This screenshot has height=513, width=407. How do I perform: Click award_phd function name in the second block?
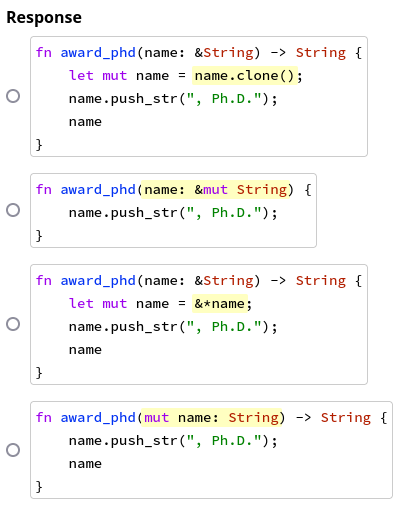coord(98,190)
